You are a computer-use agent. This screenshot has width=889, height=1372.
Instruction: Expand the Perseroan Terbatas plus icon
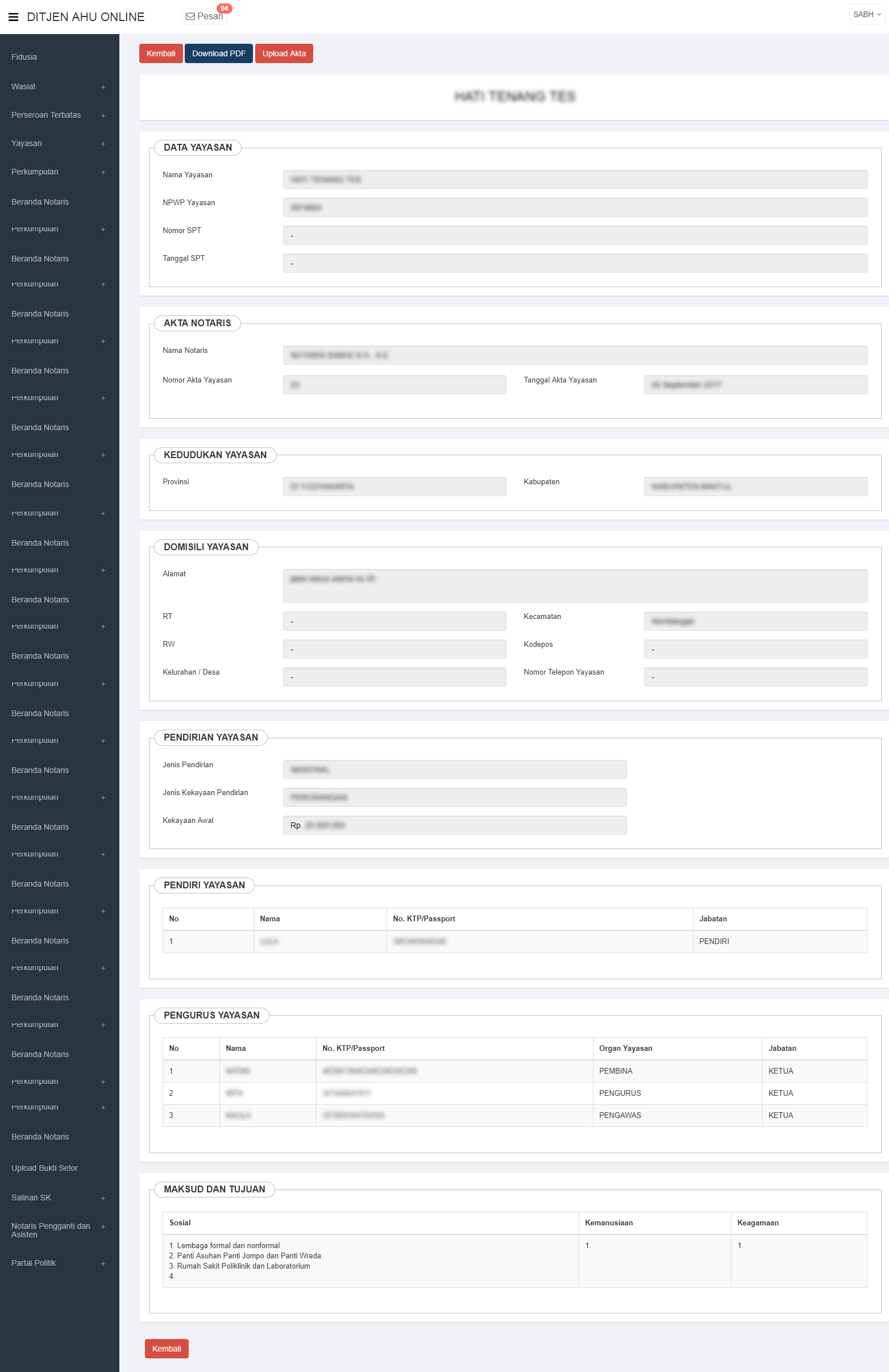coord(103,115)
